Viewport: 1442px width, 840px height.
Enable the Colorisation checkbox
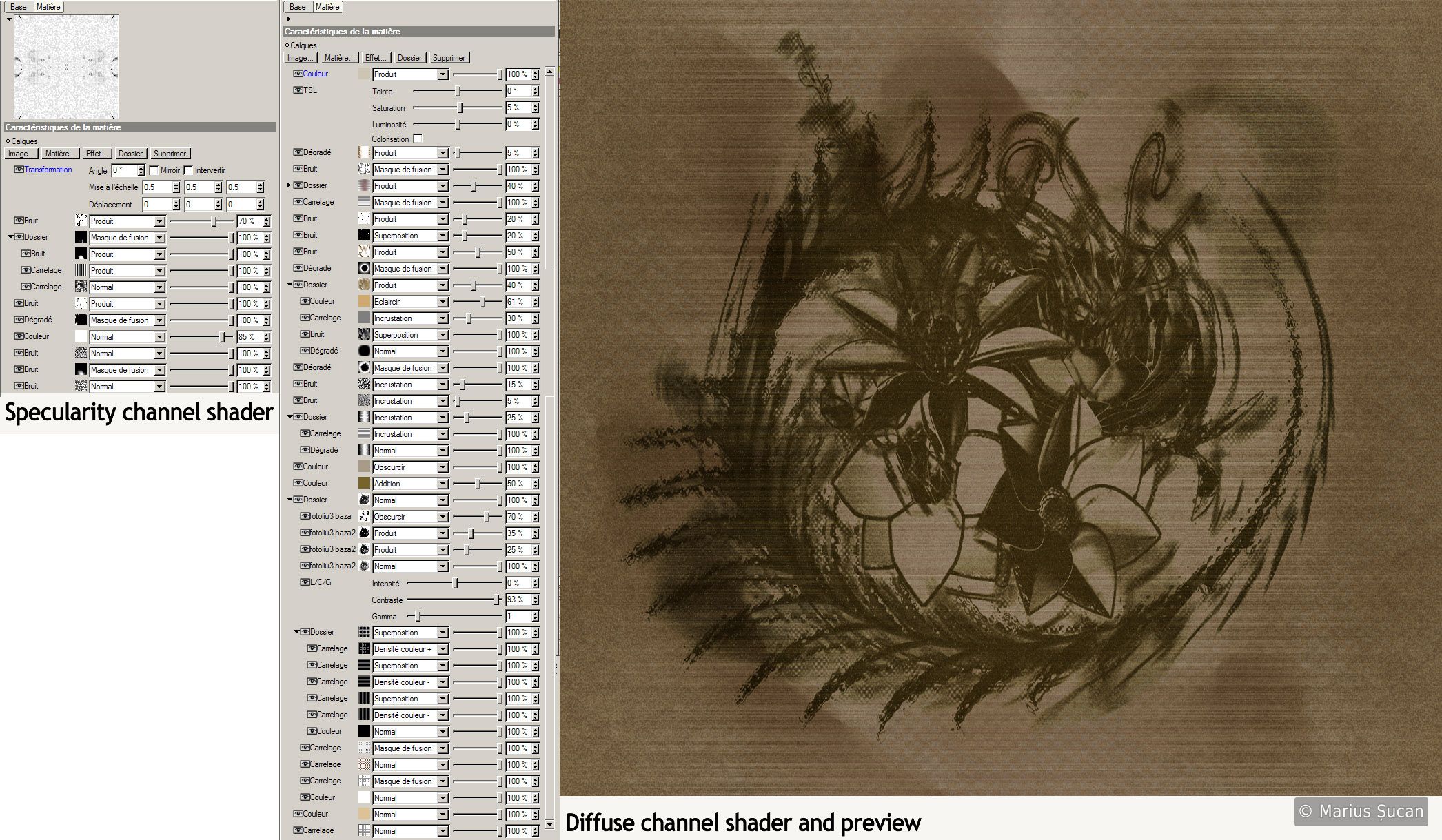[418, 139]
